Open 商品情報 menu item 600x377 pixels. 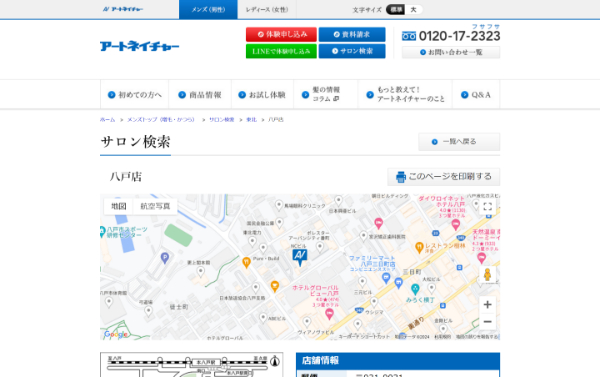[x=200, y=95]
